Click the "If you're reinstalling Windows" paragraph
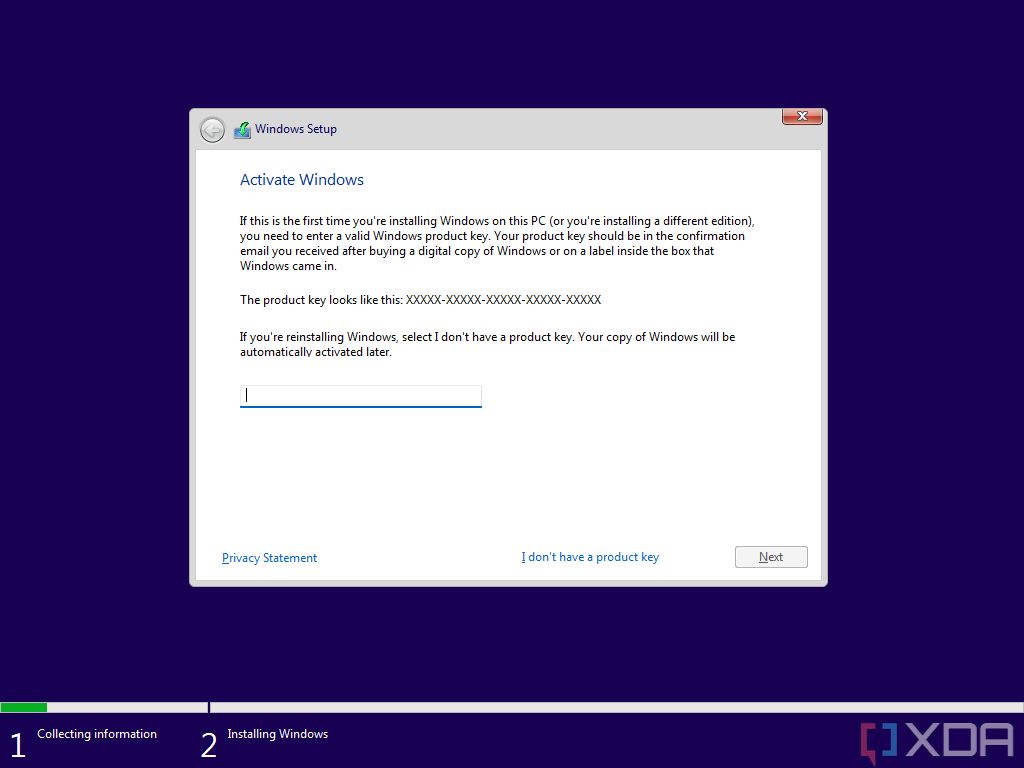Viewport: 1024px width, 768px height. (x=487, y=344)
